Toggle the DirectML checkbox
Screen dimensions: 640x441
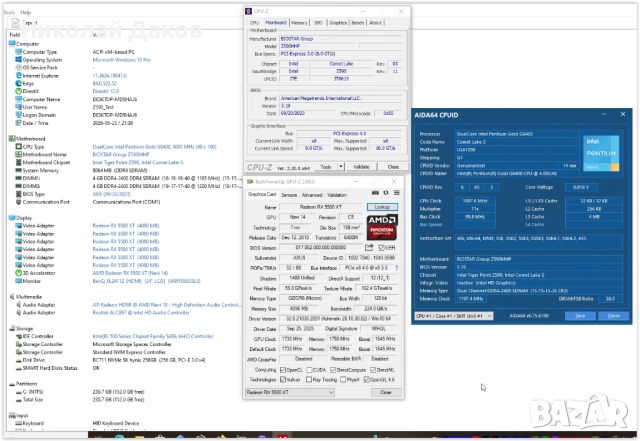click(x=373, y=370)
